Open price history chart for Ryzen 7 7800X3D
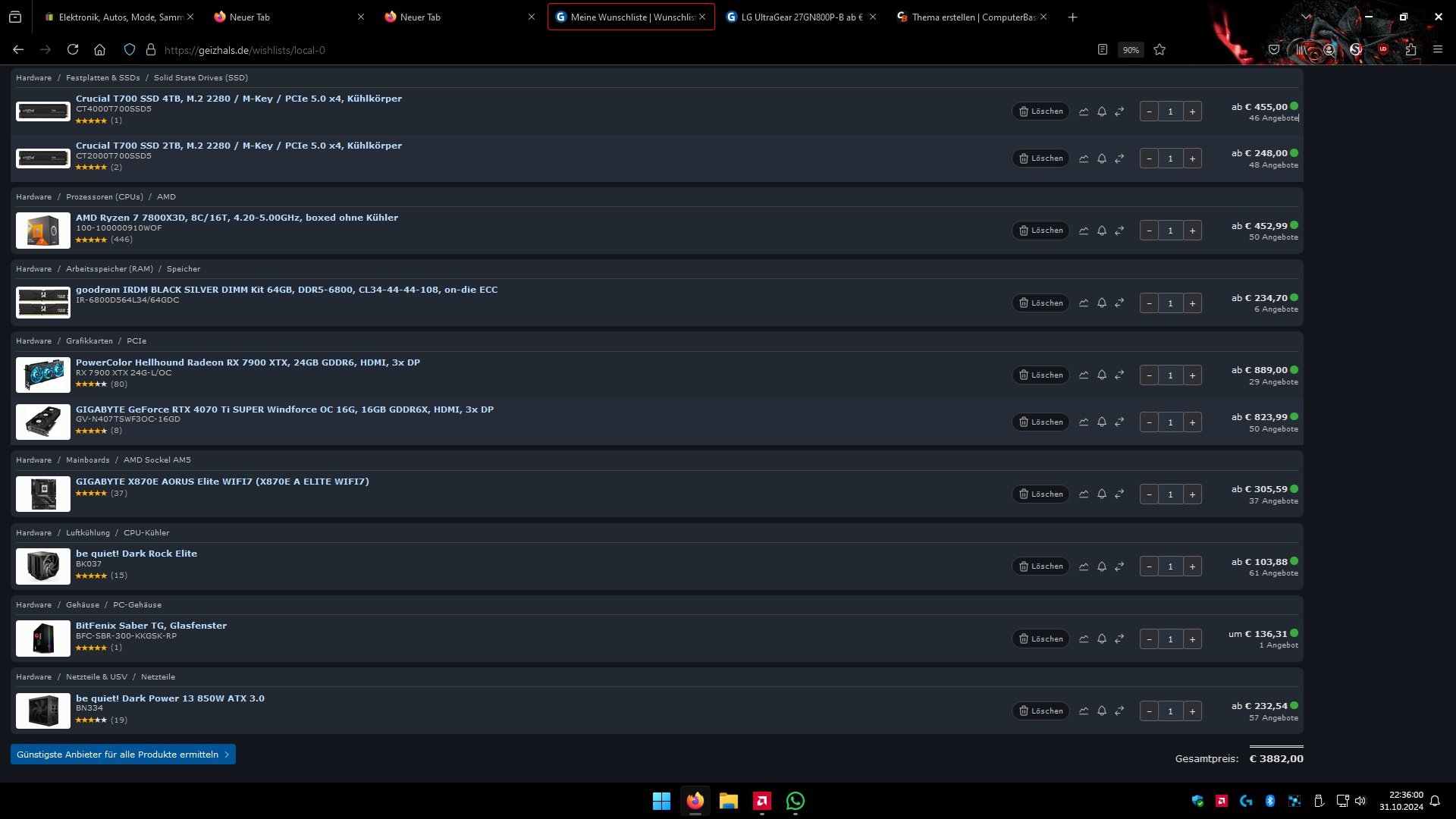Screen dimensions: 1456x819 (1084, 231)
